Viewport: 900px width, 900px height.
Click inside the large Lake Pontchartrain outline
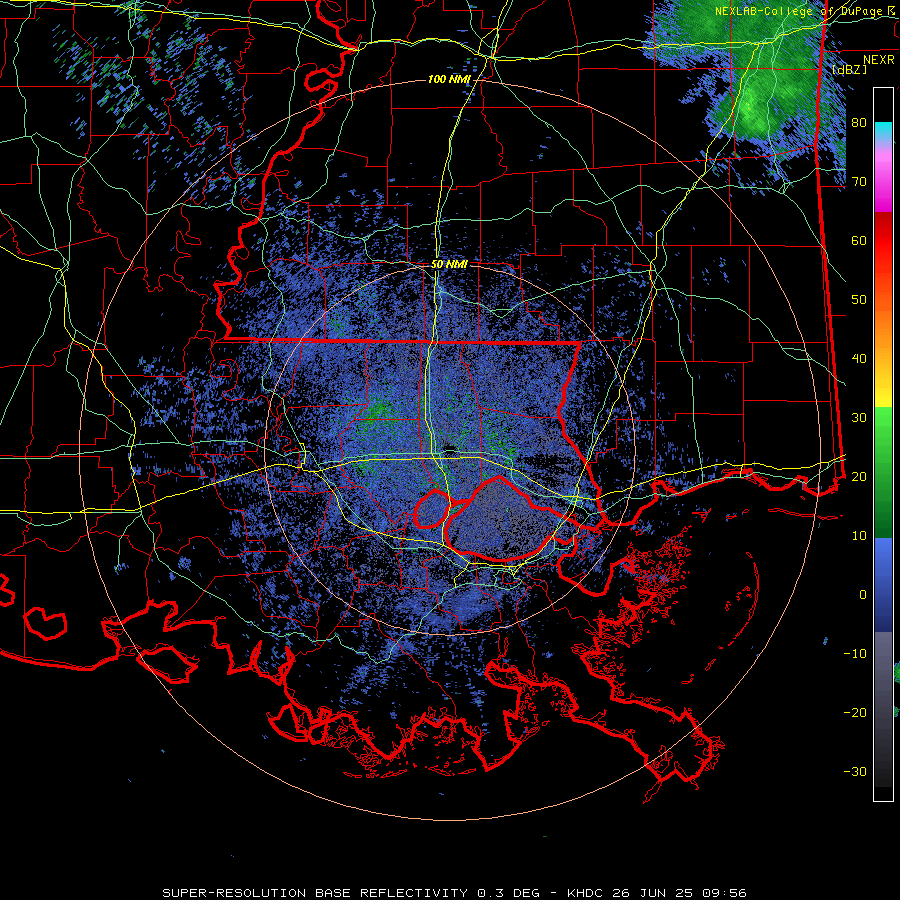tap(498, 519)
